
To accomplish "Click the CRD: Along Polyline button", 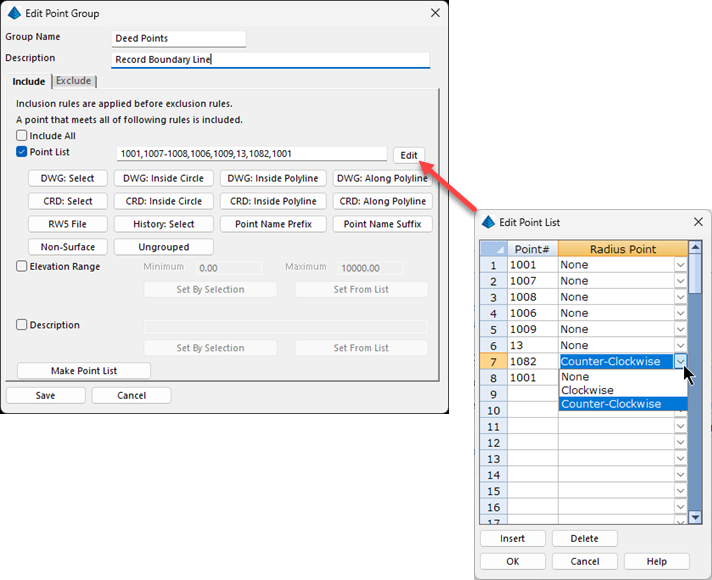I will [382, 201].
